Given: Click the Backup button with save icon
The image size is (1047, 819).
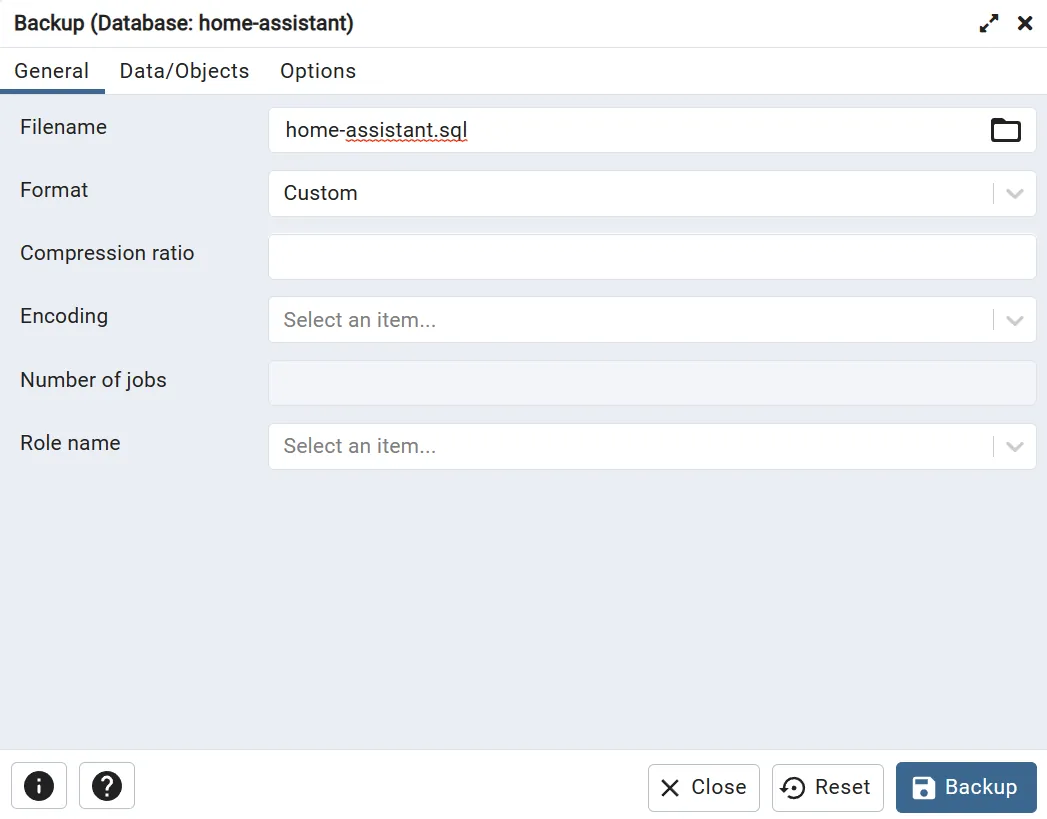Looking at the screenshot, I should [966, 788].
